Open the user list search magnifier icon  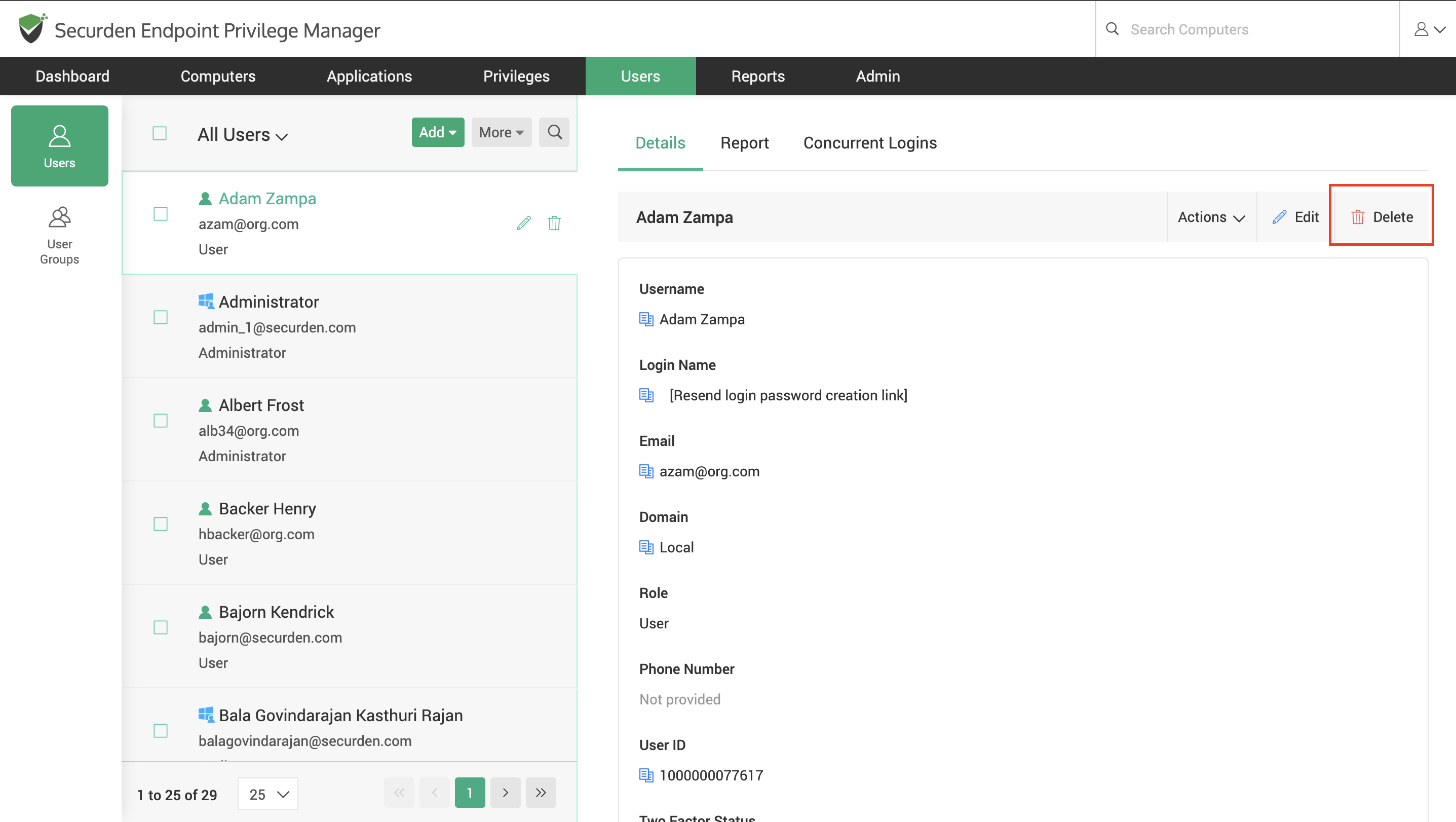pos(554,132)
